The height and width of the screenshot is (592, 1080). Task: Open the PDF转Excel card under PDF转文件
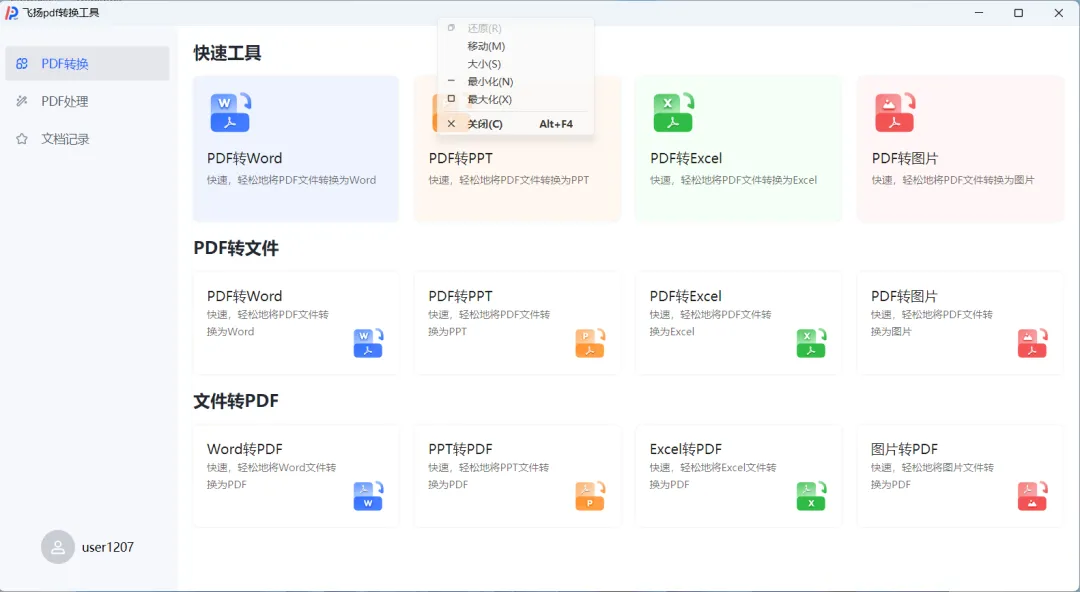pos(738,322)
